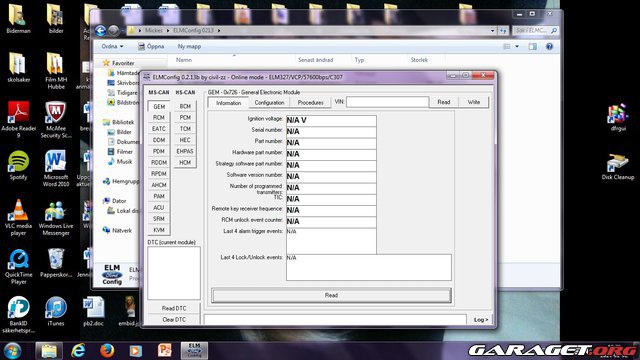Open Firefox from the taskbar
The height and width of the screenshot is (360, 640).
(107, 351)
